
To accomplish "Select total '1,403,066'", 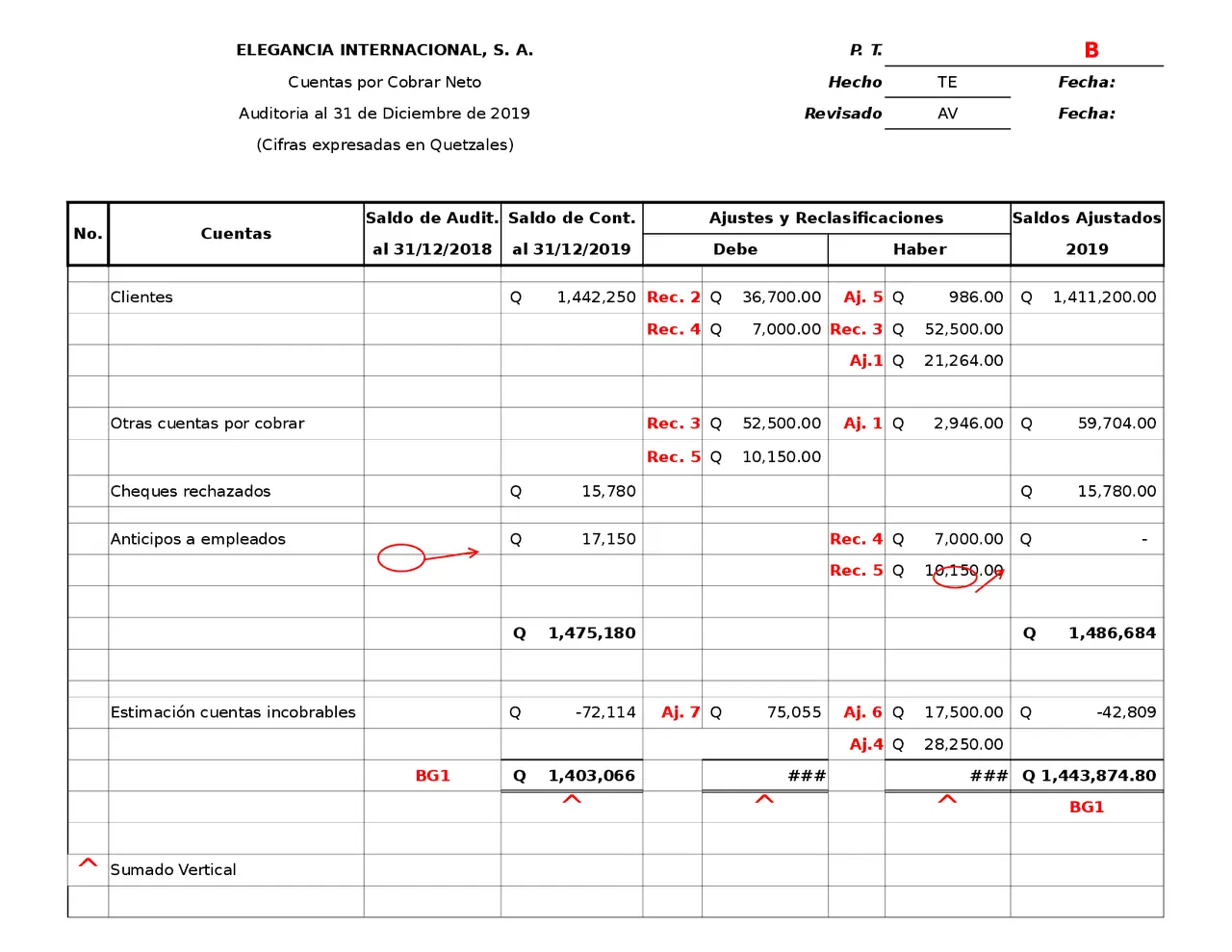I will pos(592,776).
